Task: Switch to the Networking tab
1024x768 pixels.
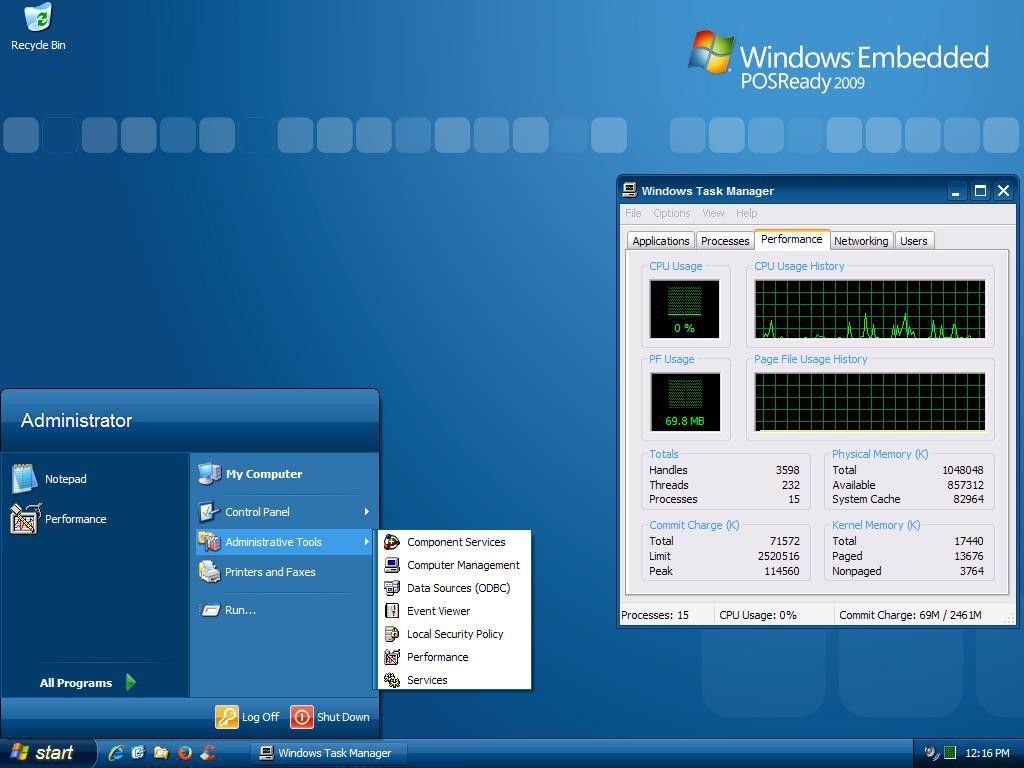Action: (x=861, y=240)
